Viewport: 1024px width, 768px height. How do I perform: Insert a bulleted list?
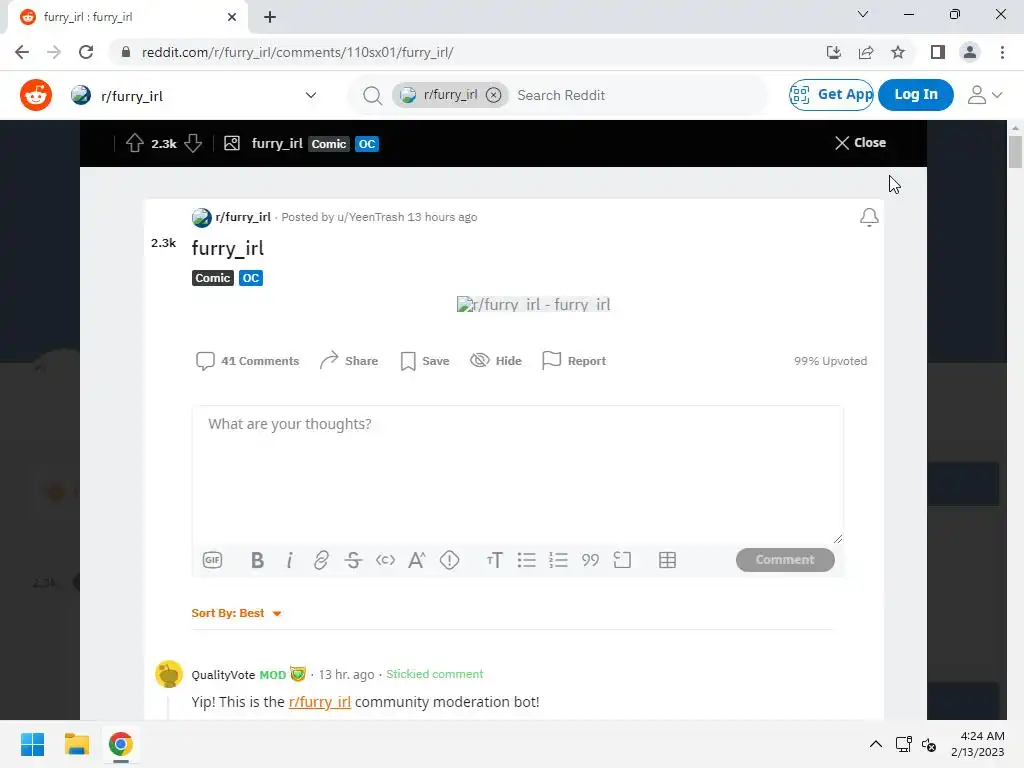(526, 560)
